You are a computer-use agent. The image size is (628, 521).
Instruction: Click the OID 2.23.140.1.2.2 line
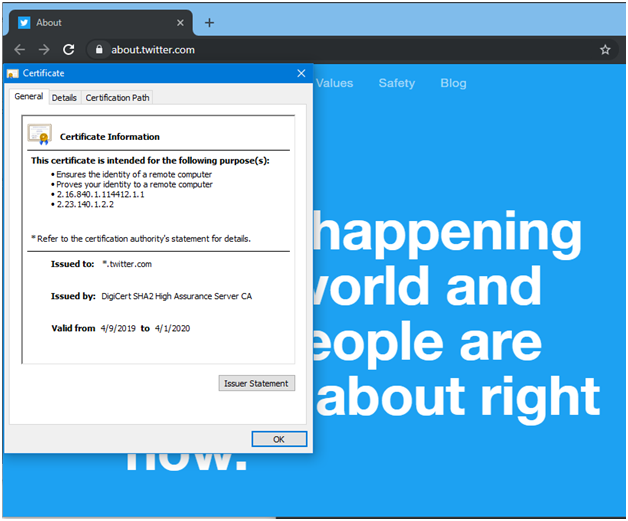click(x=85, y=205)
